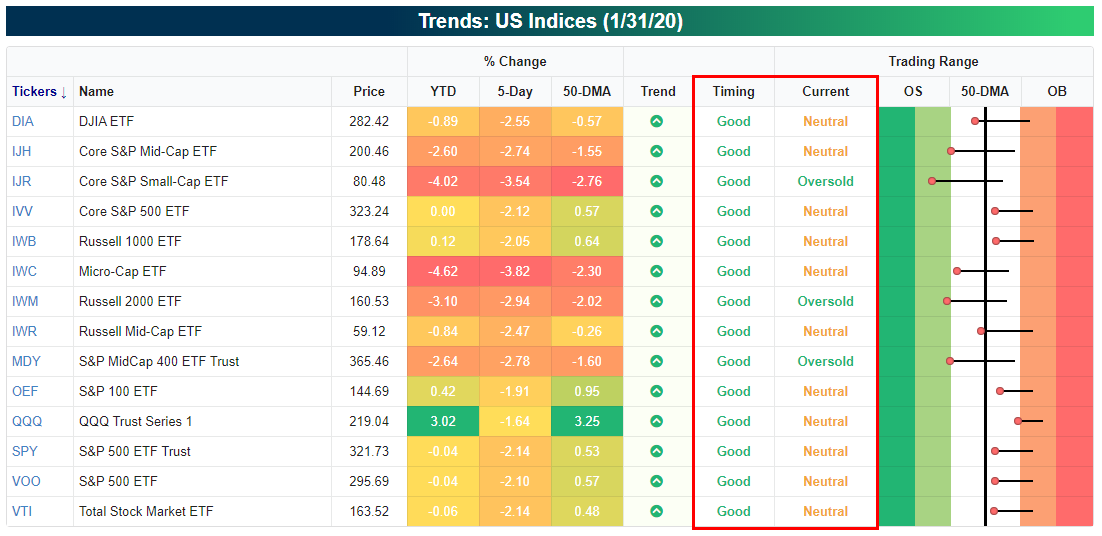Screen dimensions: 1102x536
Task: Click the OS trading range header
Action: tap(914, 91)
